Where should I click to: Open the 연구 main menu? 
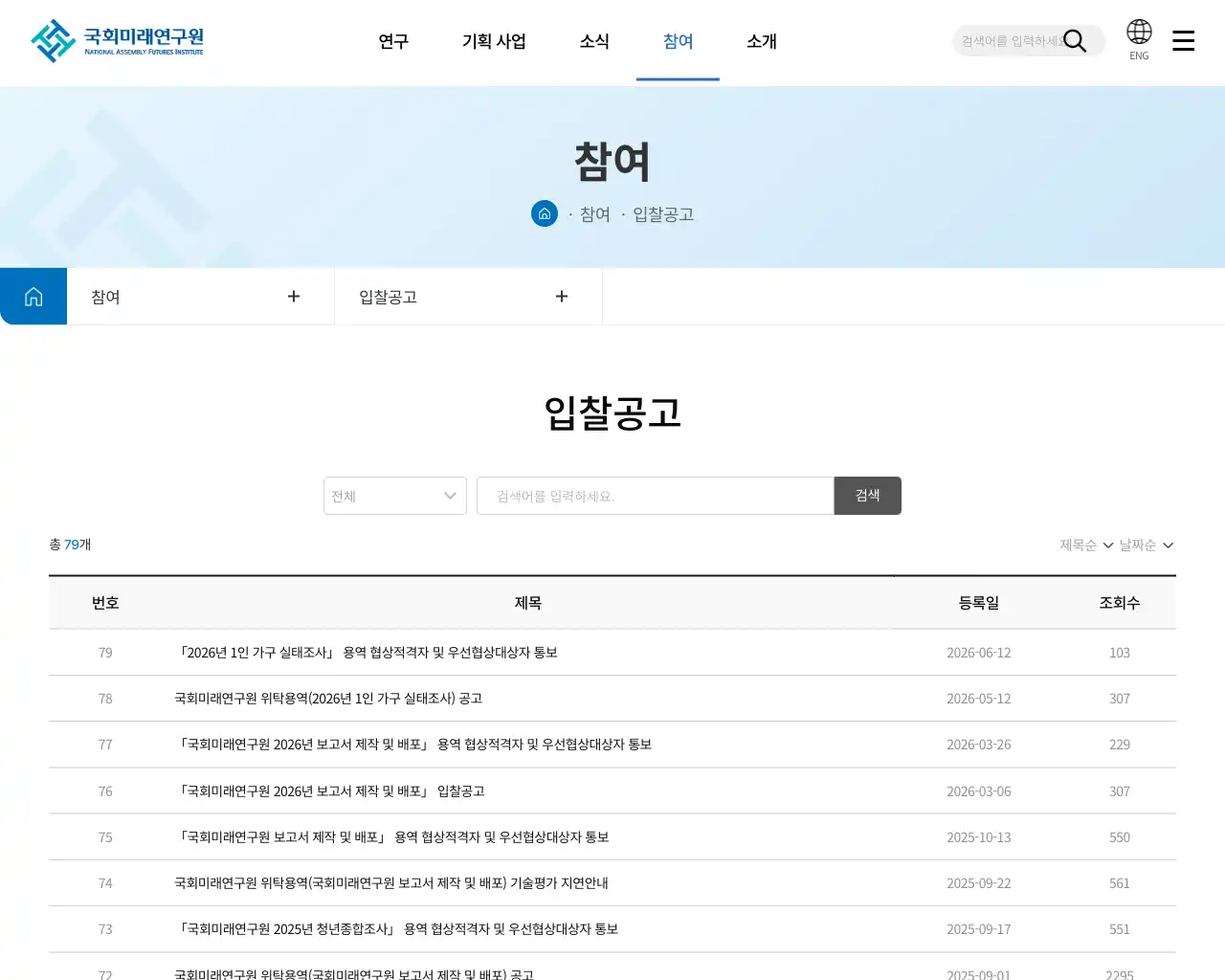(x=393, y=41)
